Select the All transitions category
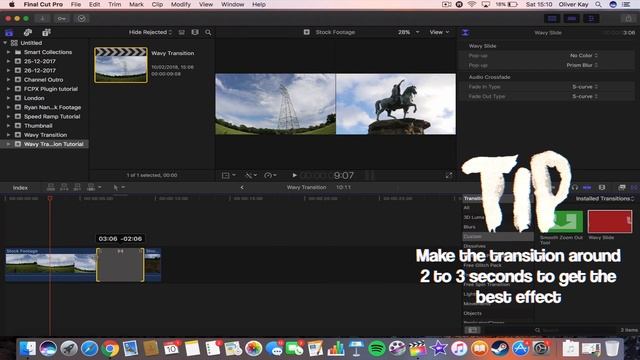 467,208
